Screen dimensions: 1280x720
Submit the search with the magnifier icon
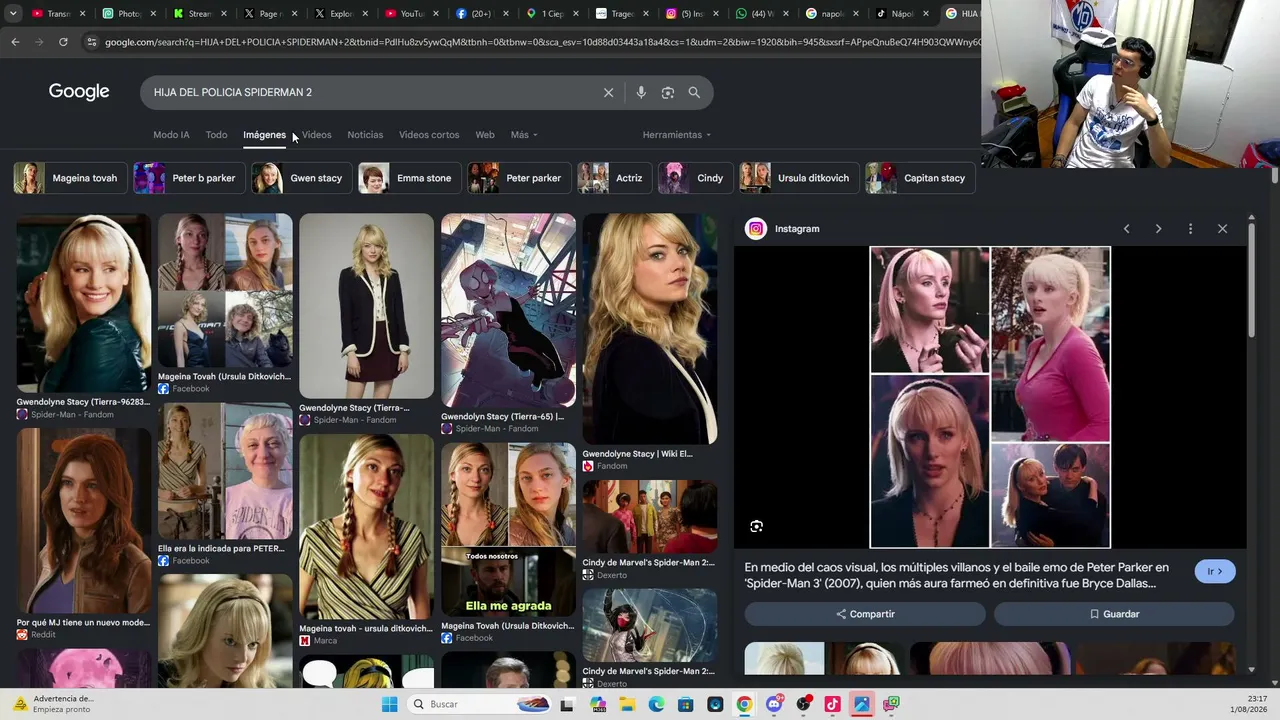click(694, 93)
